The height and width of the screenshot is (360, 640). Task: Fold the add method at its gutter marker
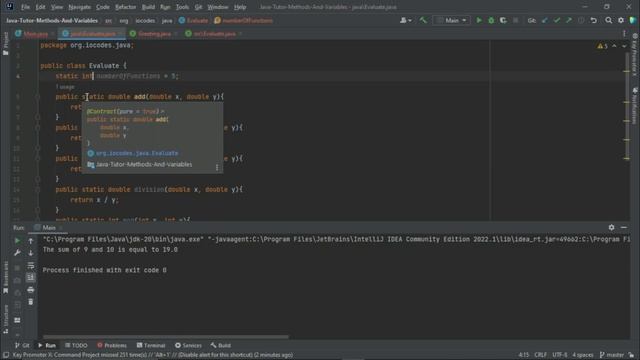[x=37, y=97]
